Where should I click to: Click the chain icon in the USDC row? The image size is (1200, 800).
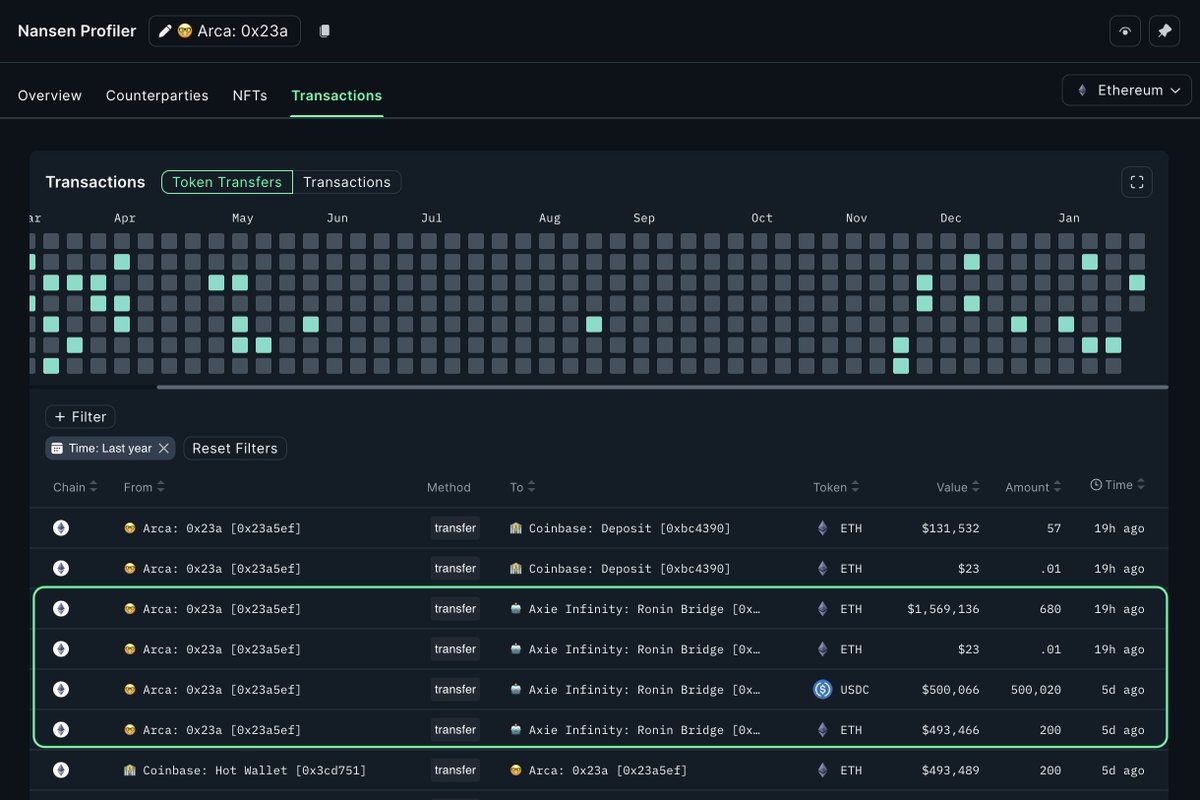[x=61, y=689]
